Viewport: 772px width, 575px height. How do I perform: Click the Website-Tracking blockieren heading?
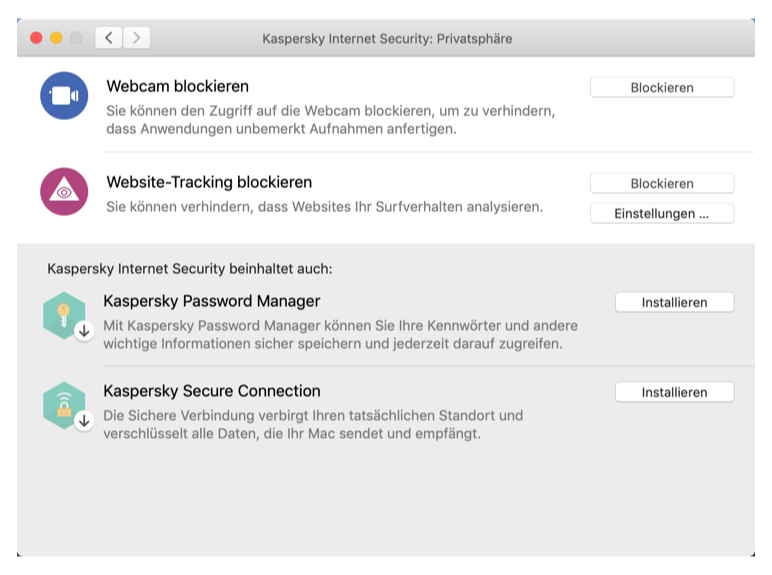(209, 183)
